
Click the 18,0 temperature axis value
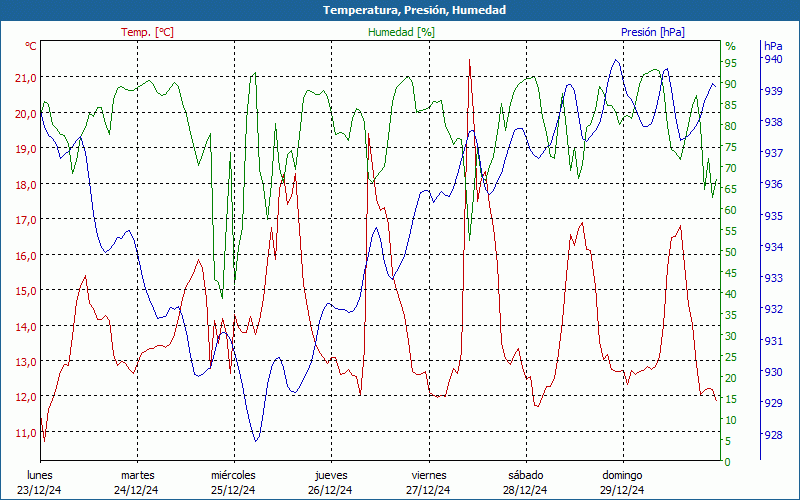click(x=26, y=185)
